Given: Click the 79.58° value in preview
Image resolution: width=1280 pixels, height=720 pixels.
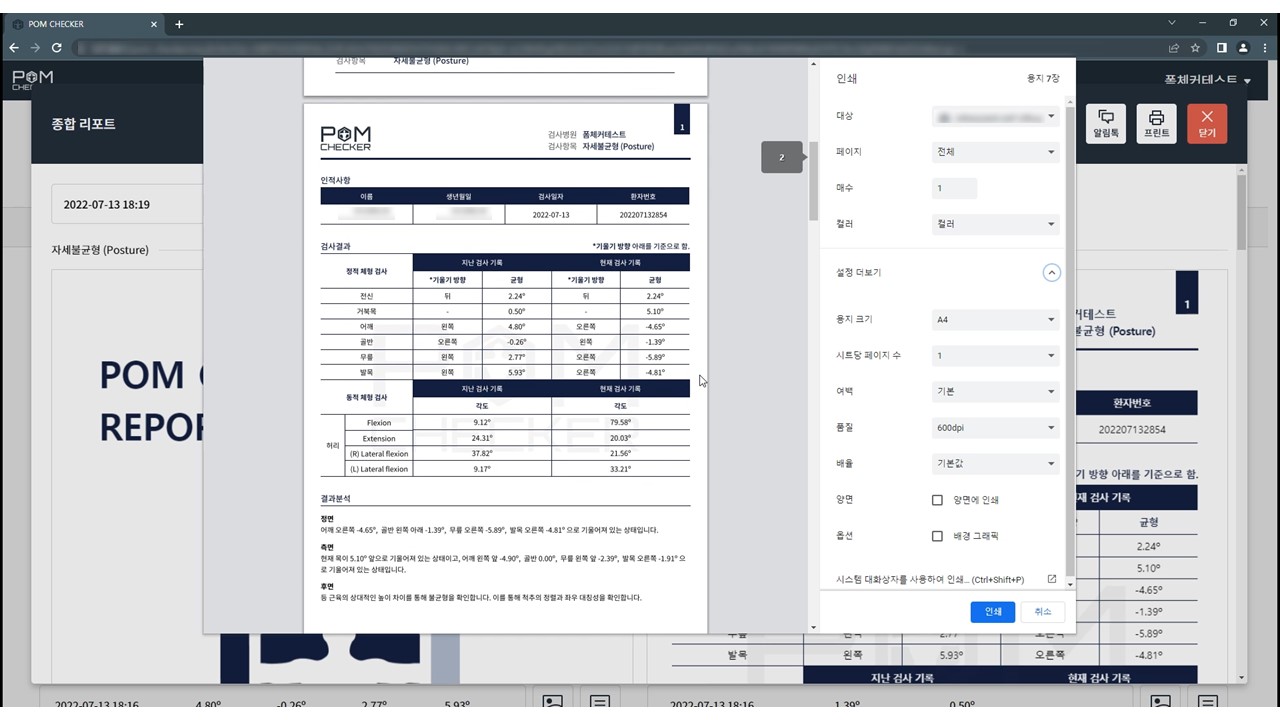Looking at the screenshot, I should [x=620, y=423].
